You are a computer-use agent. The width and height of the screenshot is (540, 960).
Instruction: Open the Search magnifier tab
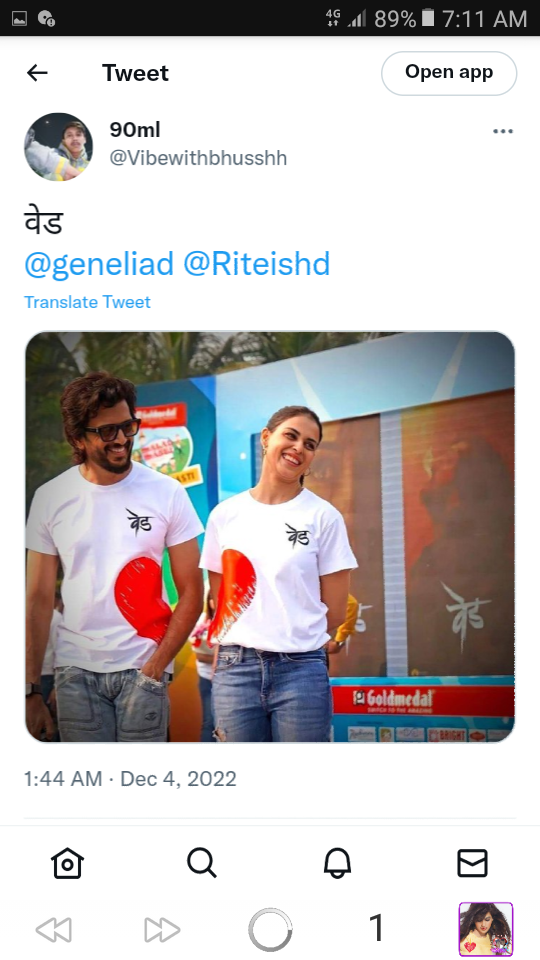[202, 863]
